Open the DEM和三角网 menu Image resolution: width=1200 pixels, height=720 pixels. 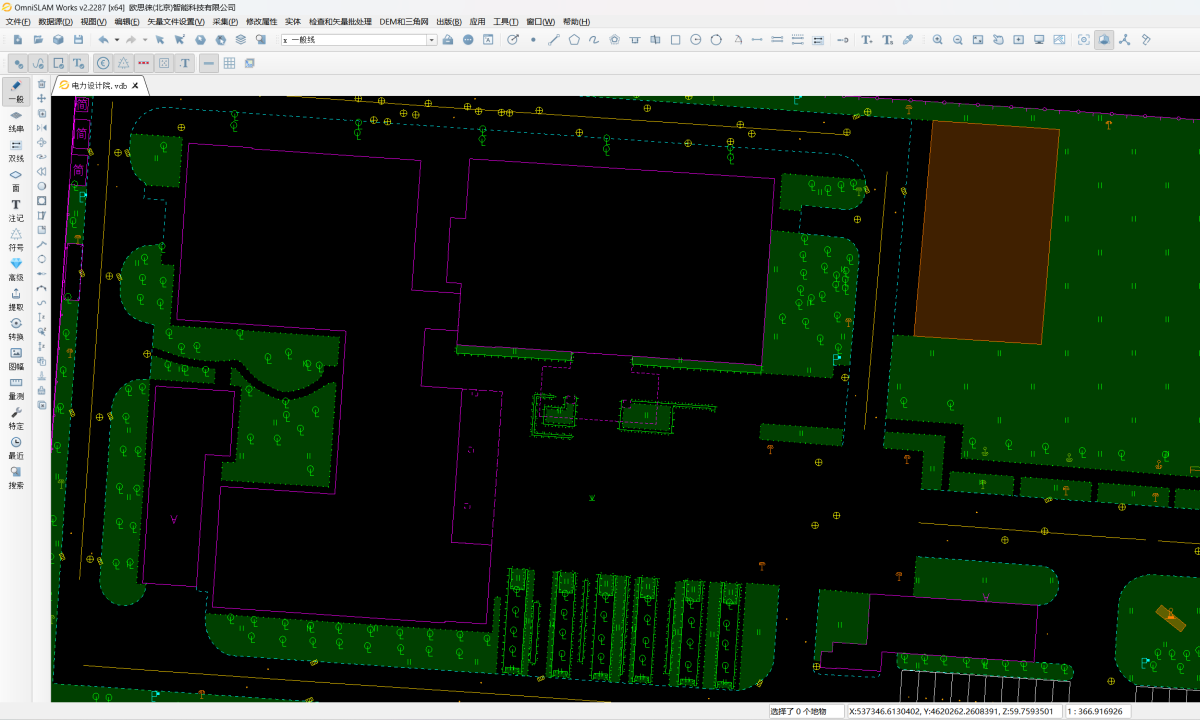pos(404,21)
